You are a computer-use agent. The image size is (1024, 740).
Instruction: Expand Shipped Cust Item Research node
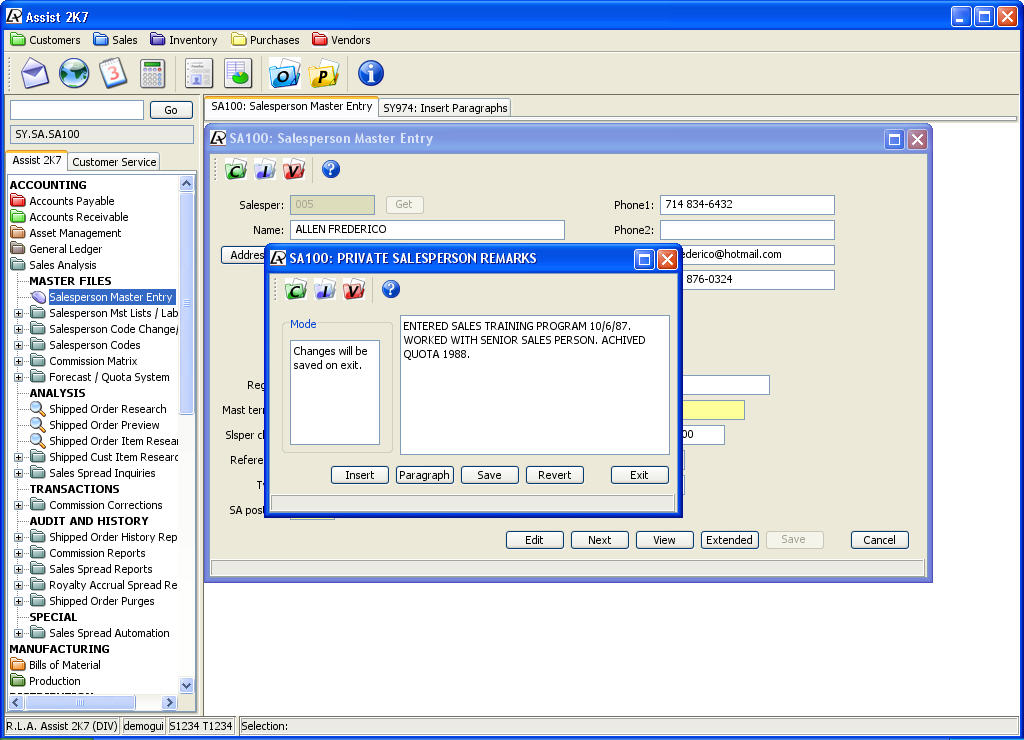coord(18,457)
